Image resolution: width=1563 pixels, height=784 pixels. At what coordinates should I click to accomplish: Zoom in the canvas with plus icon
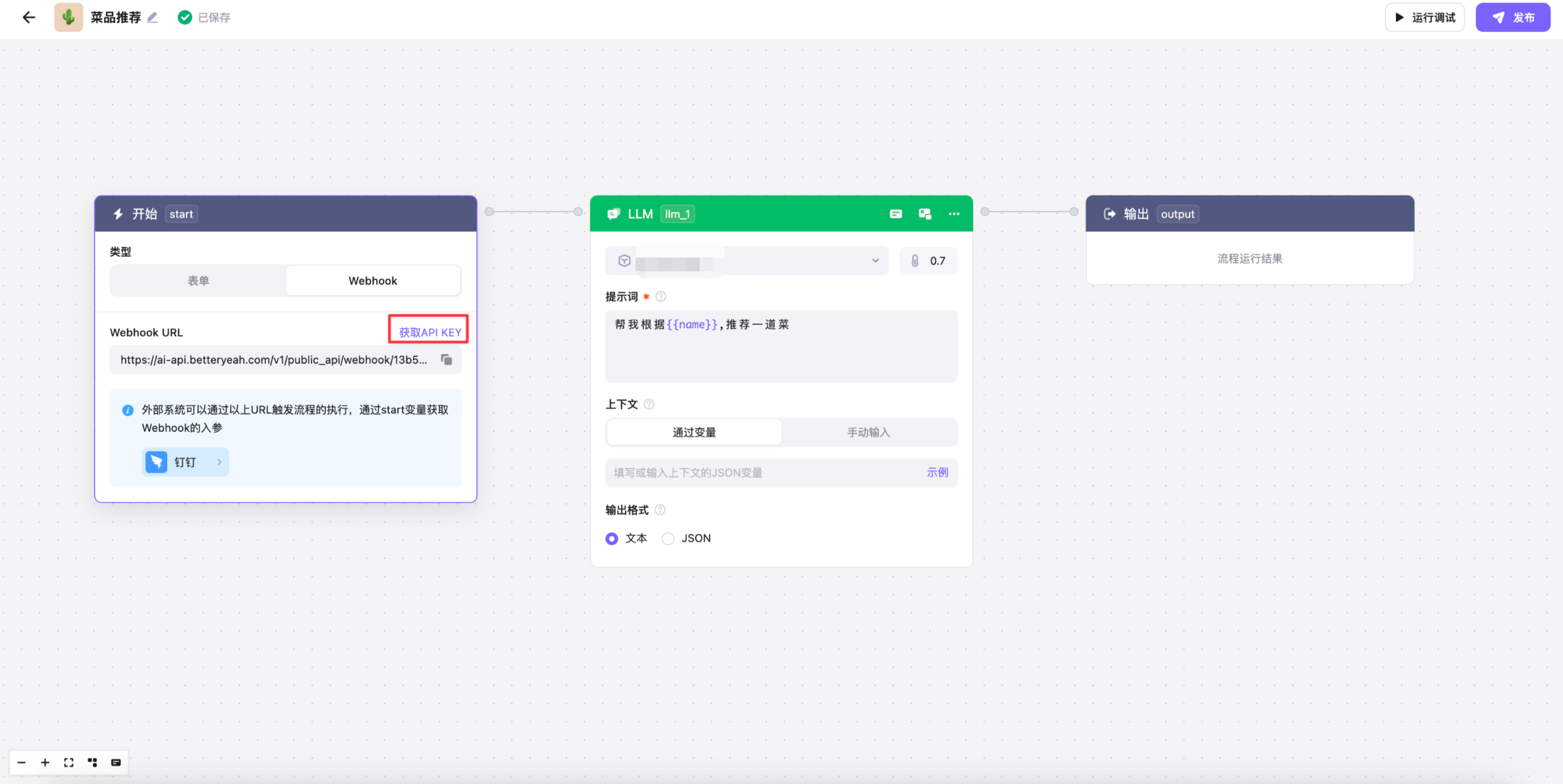pos(45,762)
